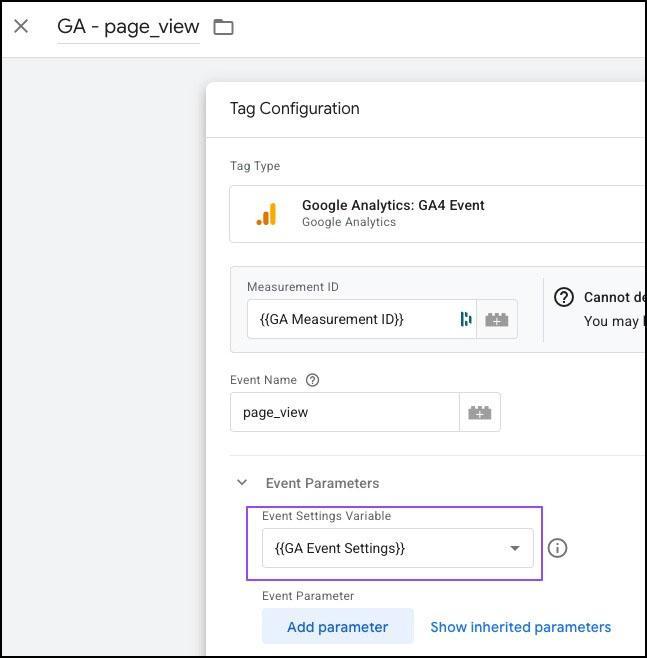Click the Measurement ID label
Viewport: 647px width, 658px height.
pos(292,287)
